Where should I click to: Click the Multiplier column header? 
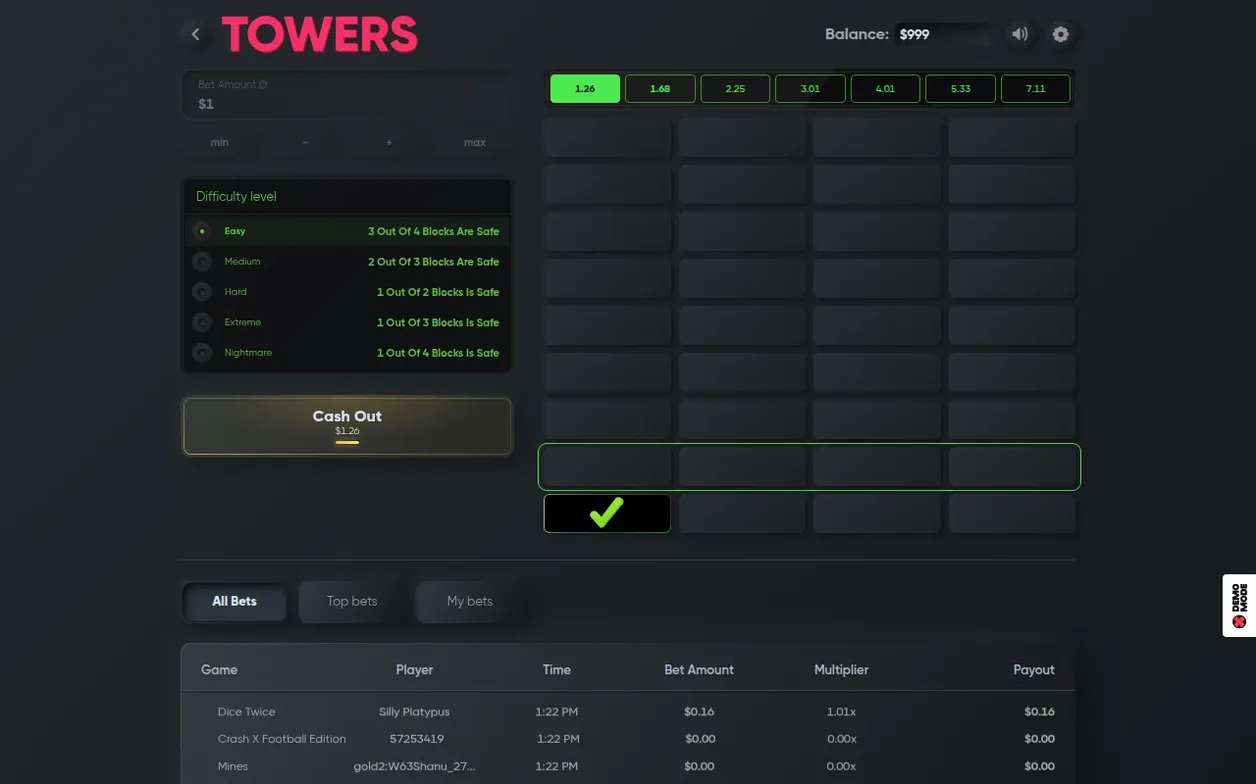click(841, 670)
